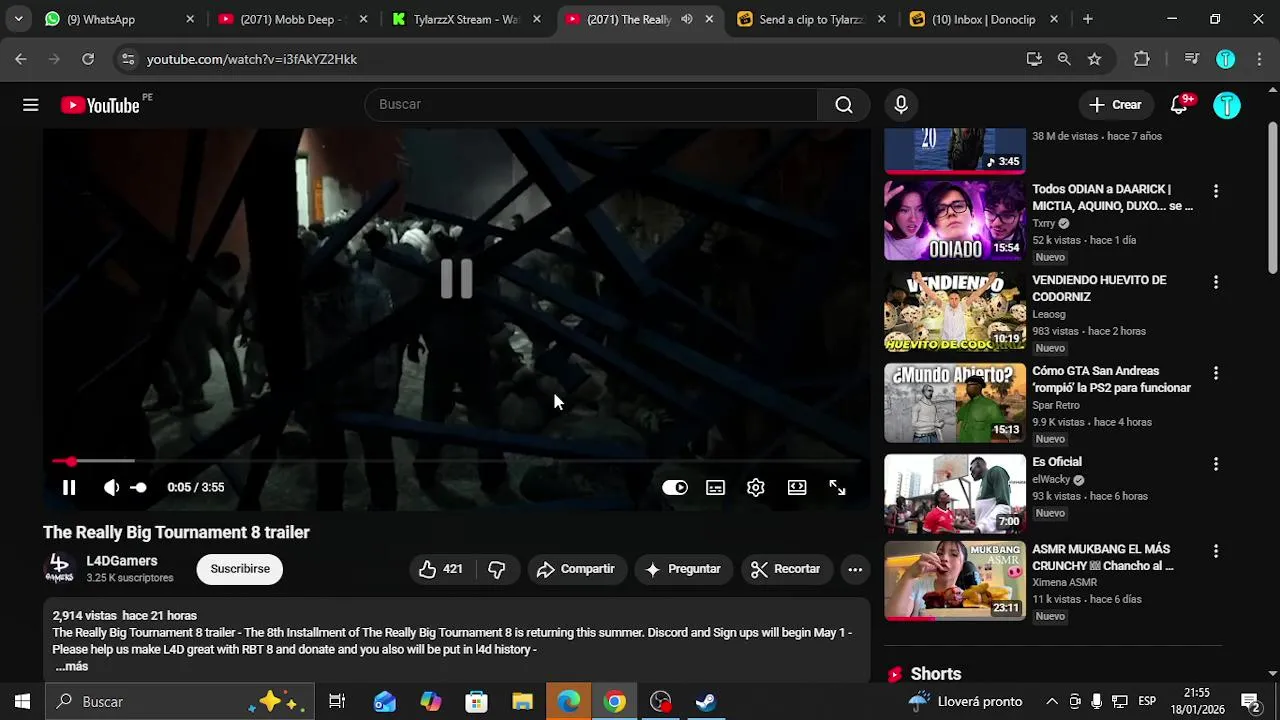Expand the description with ...más

(71, 666)
